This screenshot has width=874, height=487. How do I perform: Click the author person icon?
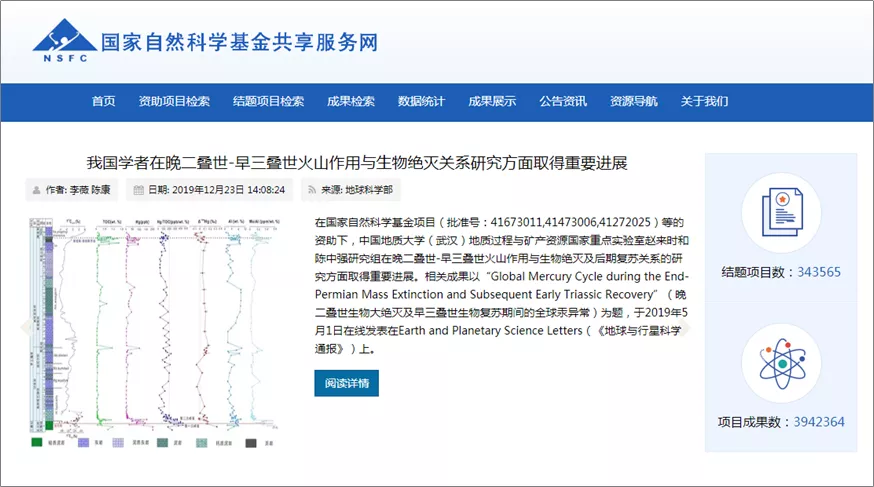click(37, 189)
